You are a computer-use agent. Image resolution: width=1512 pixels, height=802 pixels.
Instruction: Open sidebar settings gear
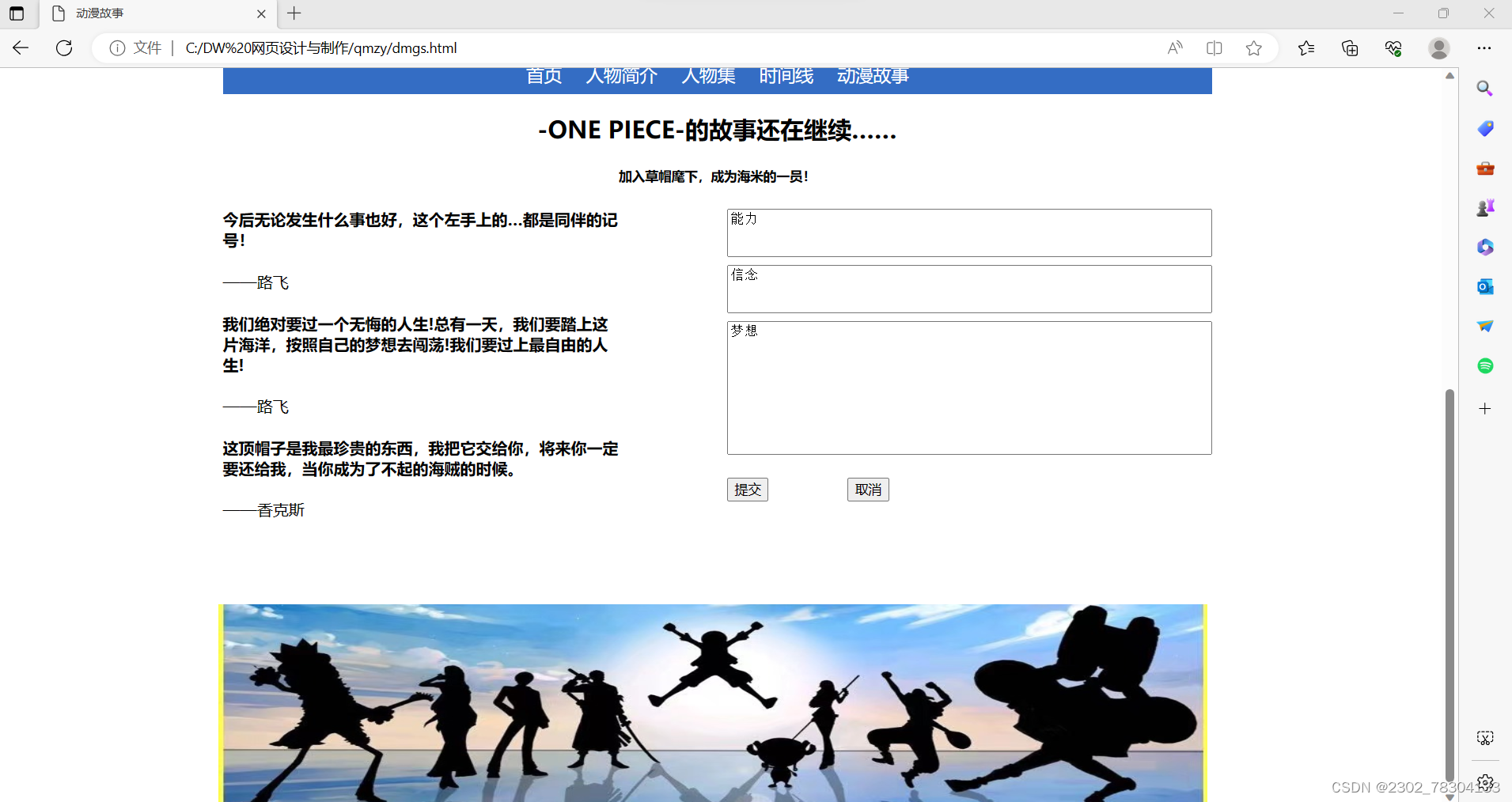[1485, 782]
